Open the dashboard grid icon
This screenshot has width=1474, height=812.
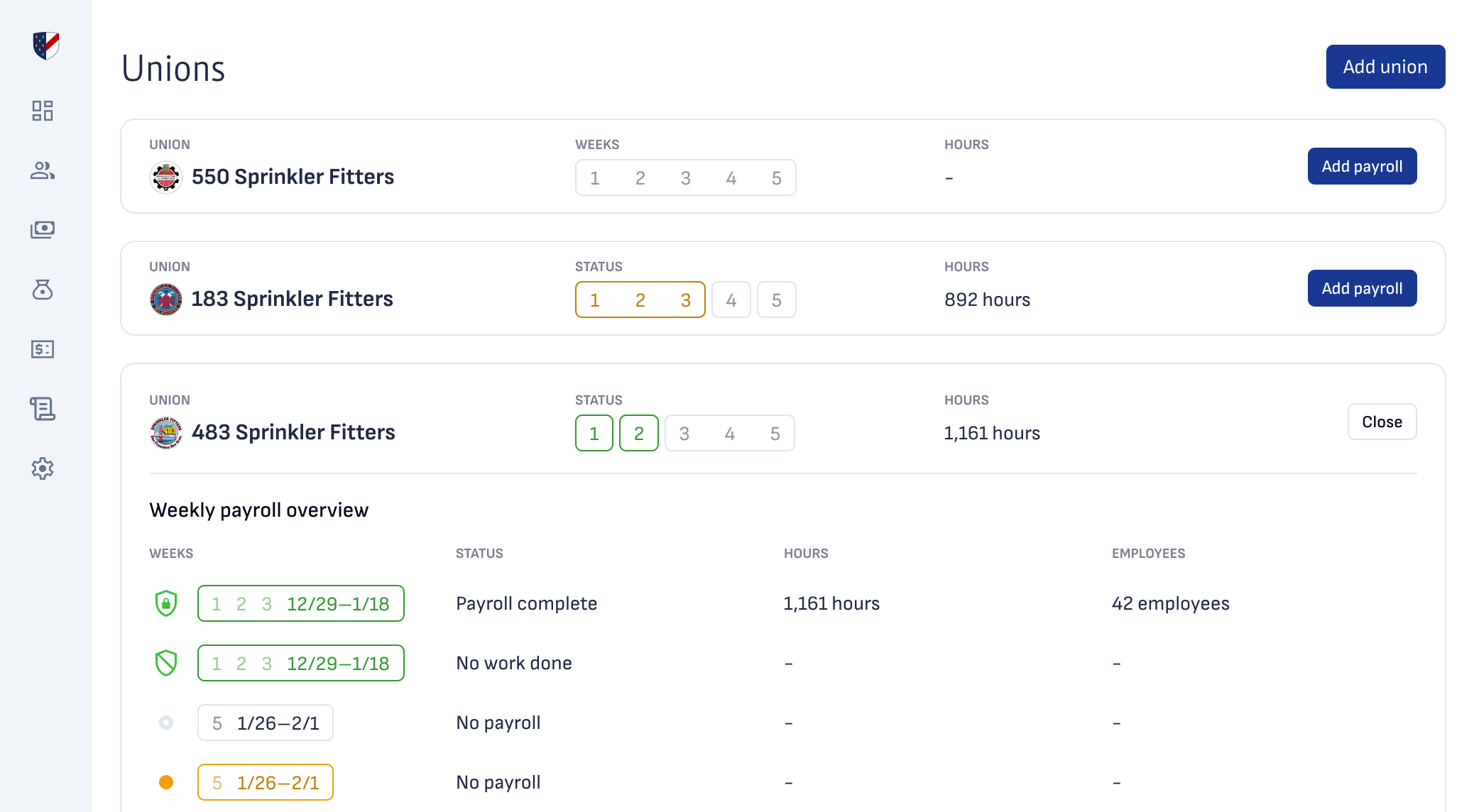point(43,111)
